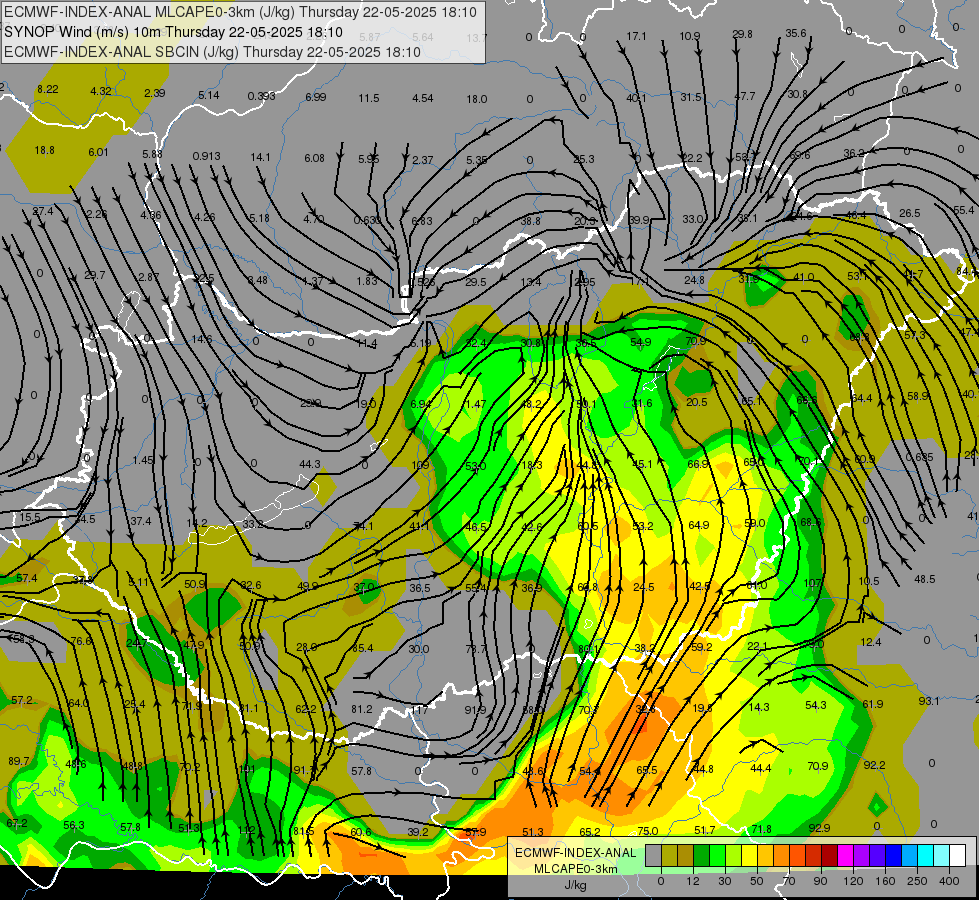The width and height of the screenshot is (979, 900).
Task: Click the map value 67.2
Action: (x=17, y=823)
